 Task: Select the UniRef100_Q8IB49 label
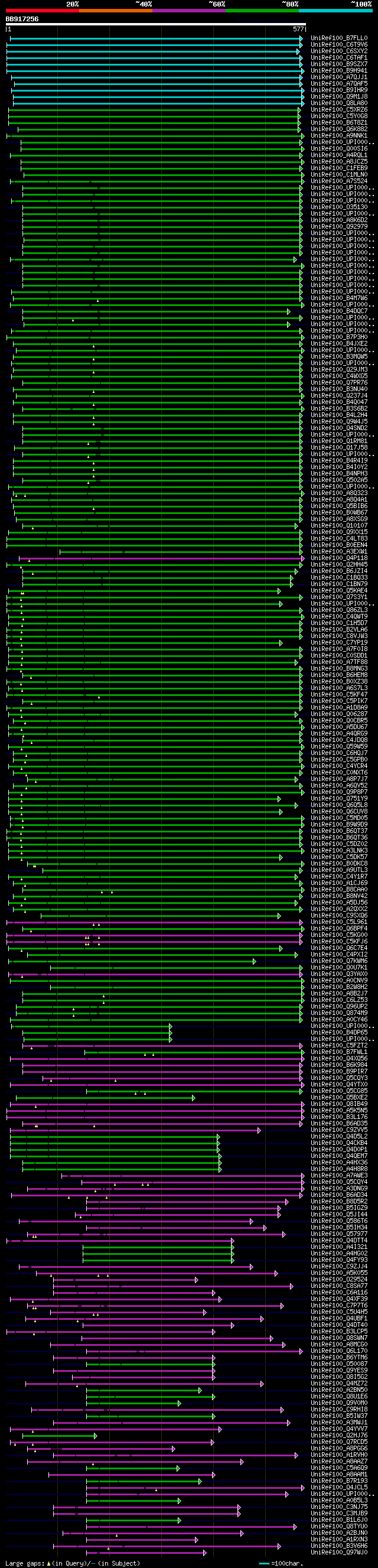[x=339, y=1104]
